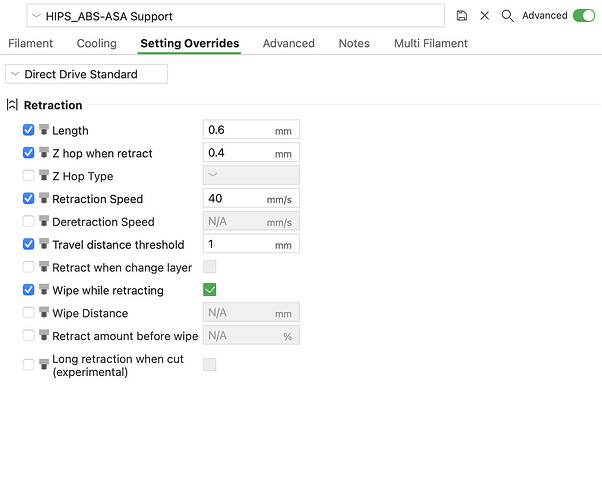Click the Deretraction Speed N/A field
The image size is (602, 500).
pos(251,221)
